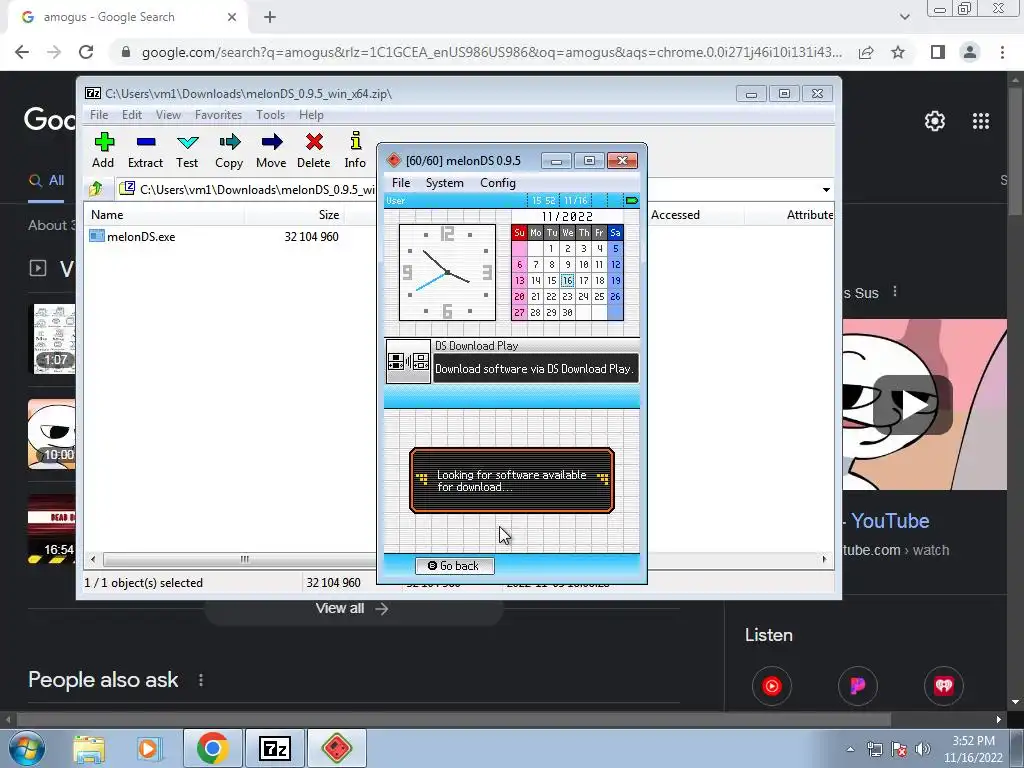
Task: Expand the 7-Zip address path dropdown
Action: 826,190
